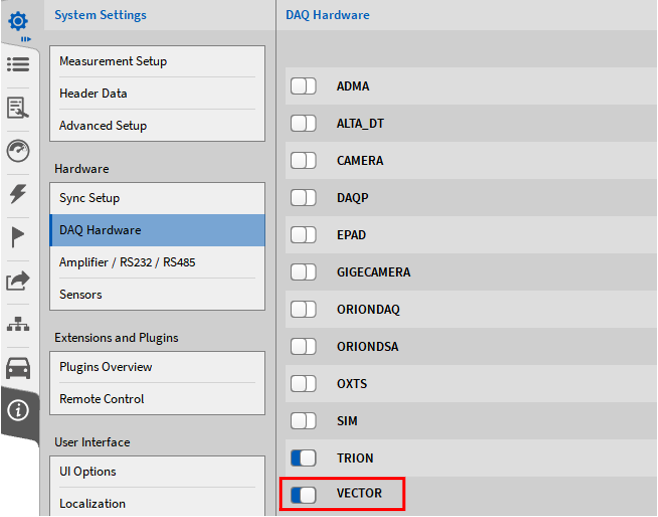Click the flag marker icon
The width and height of the screenshot is (658, 517).
[x=18, y=237]
